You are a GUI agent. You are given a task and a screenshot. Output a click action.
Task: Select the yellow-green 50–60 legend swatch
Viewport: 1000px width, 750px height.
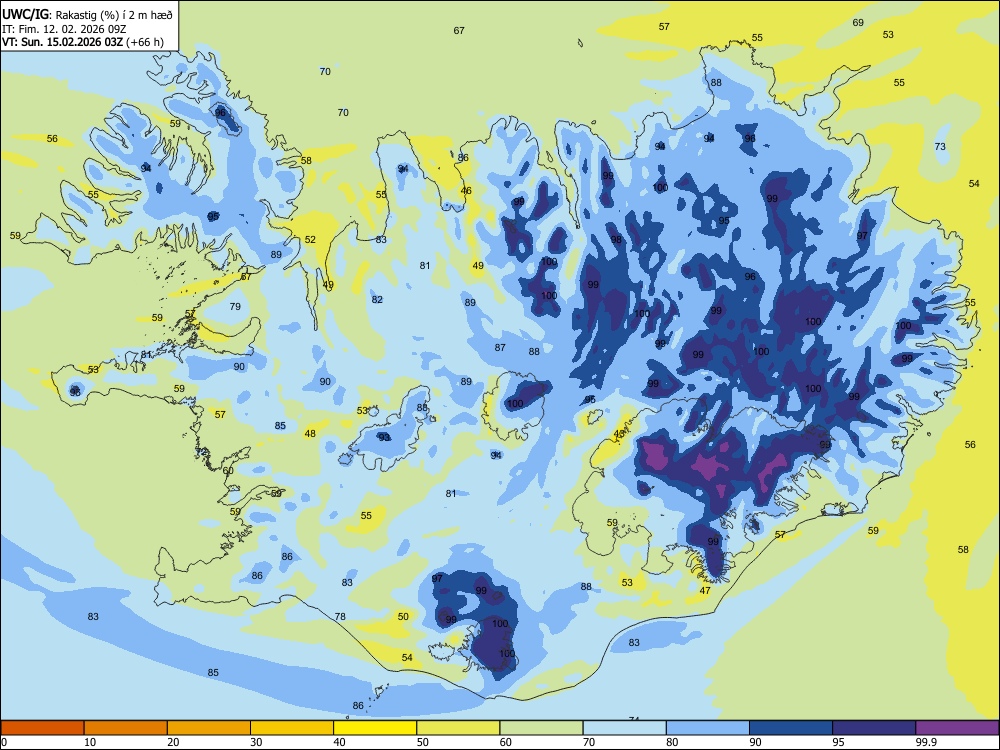tap(458, 728)
